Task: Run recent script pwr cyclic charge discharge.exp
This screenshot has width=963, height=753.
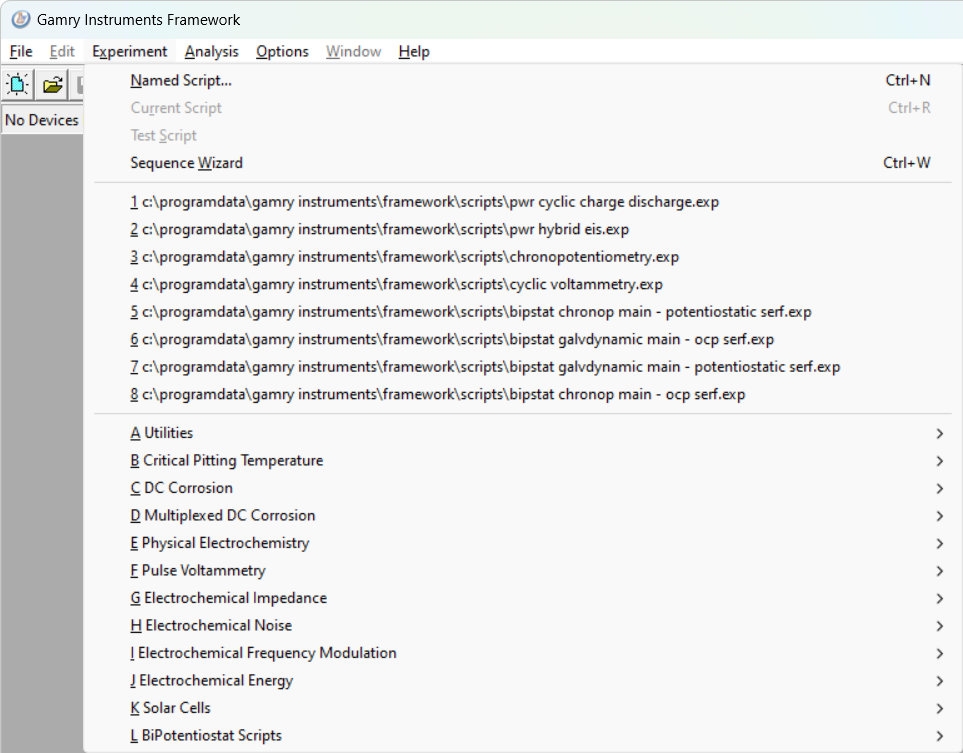Action: [x=522, y=202]
